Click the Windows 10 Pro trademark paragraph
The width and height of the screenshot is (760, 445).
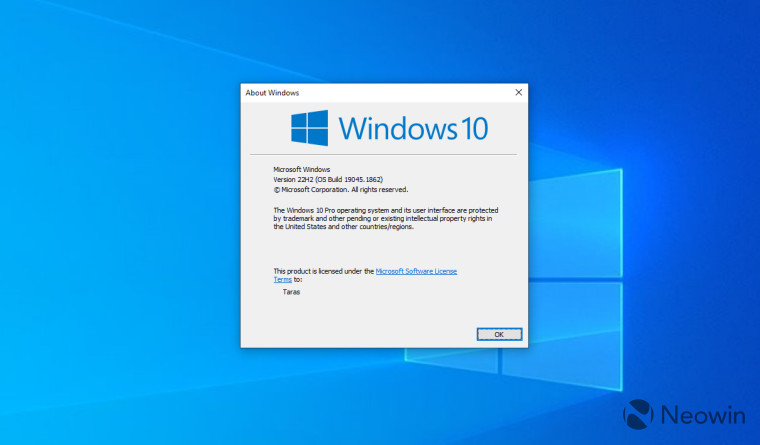pyautogui.click(x=386, y=218)
